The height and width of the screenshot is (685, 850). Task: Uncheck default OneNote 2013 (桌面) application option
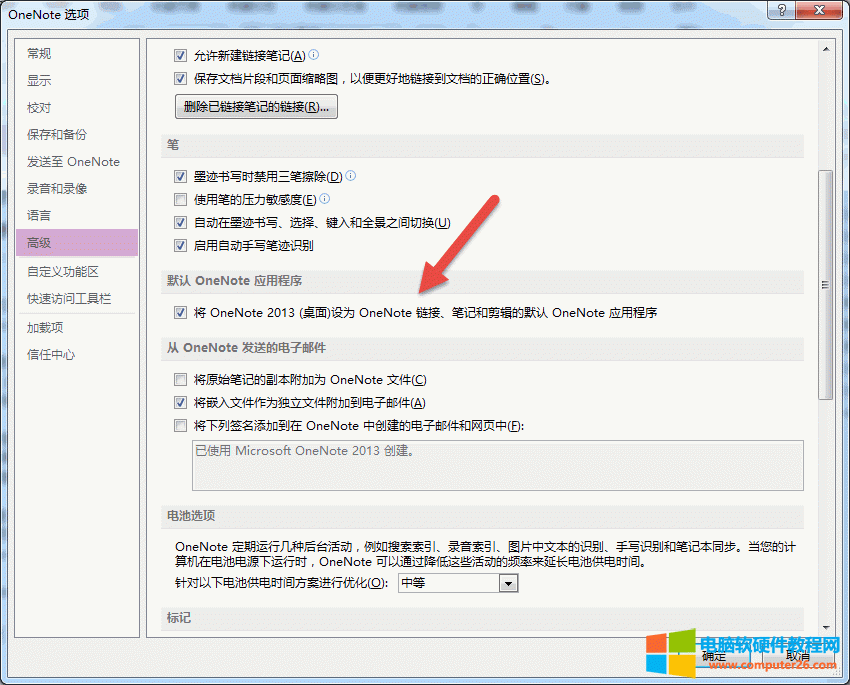tap(181, 313)
